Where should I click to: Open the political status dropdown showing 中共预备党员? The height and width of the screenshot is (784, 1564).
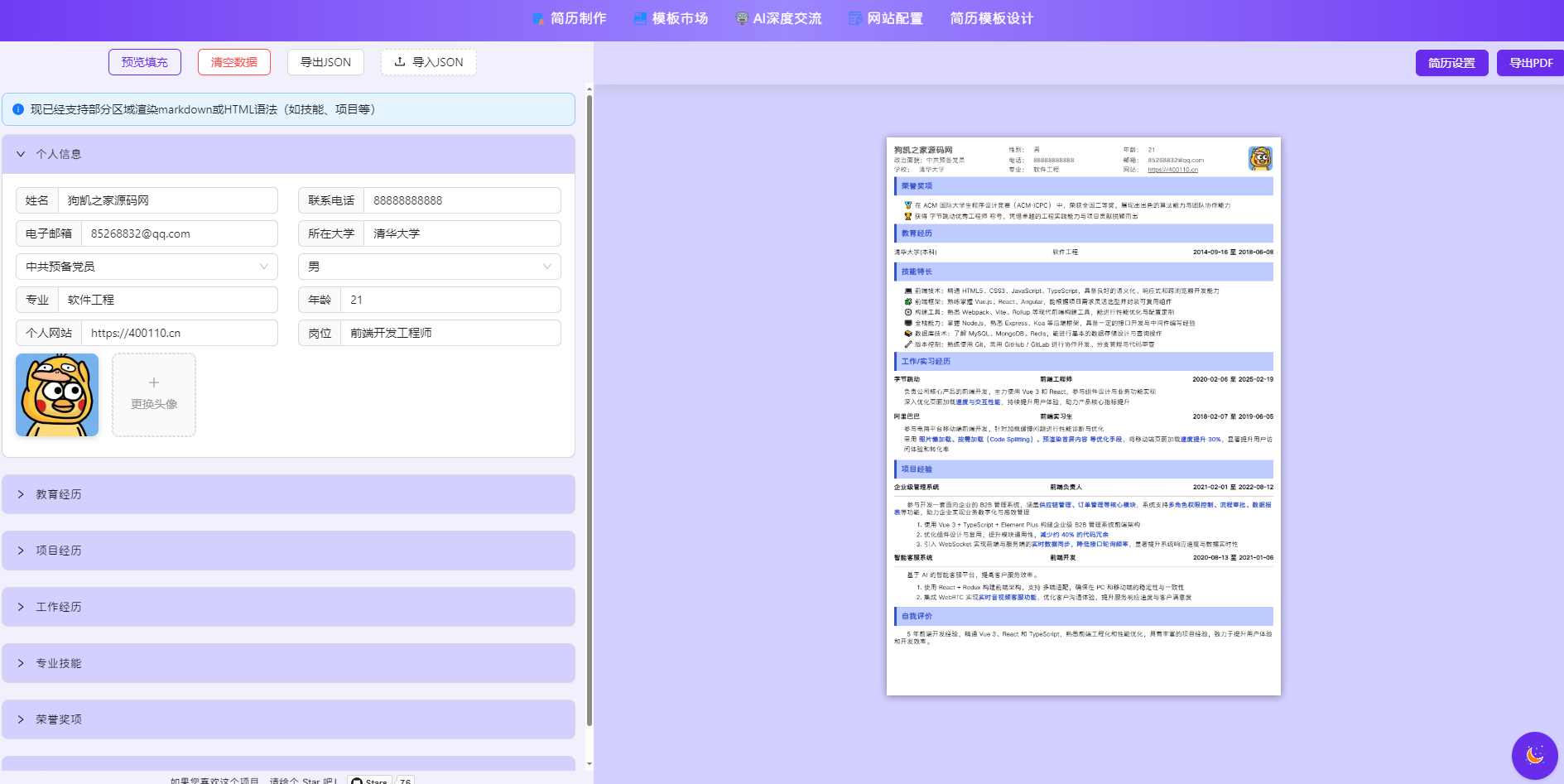coord(146,267)
